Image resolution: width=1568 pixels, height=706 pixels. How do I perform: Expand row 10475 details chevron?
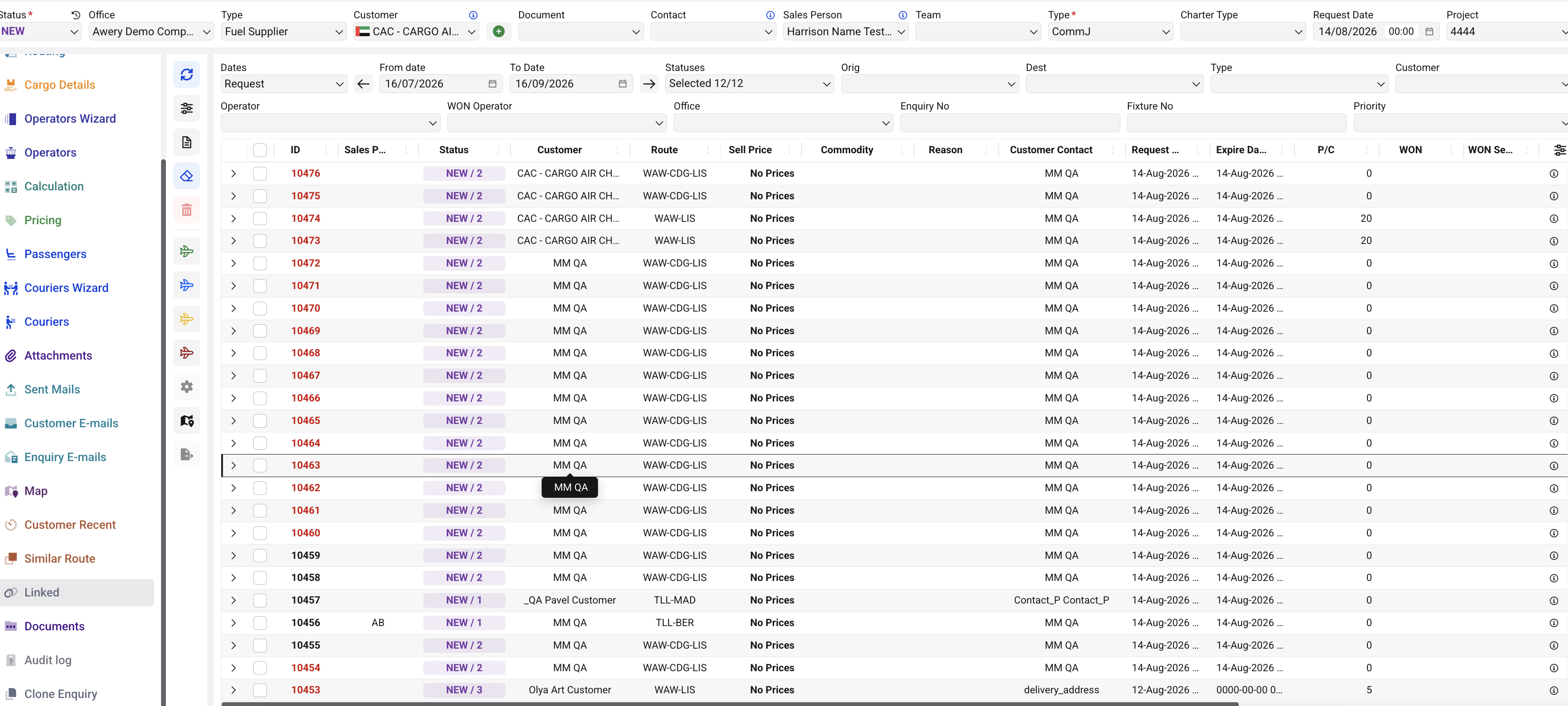(x=233, y=196)
